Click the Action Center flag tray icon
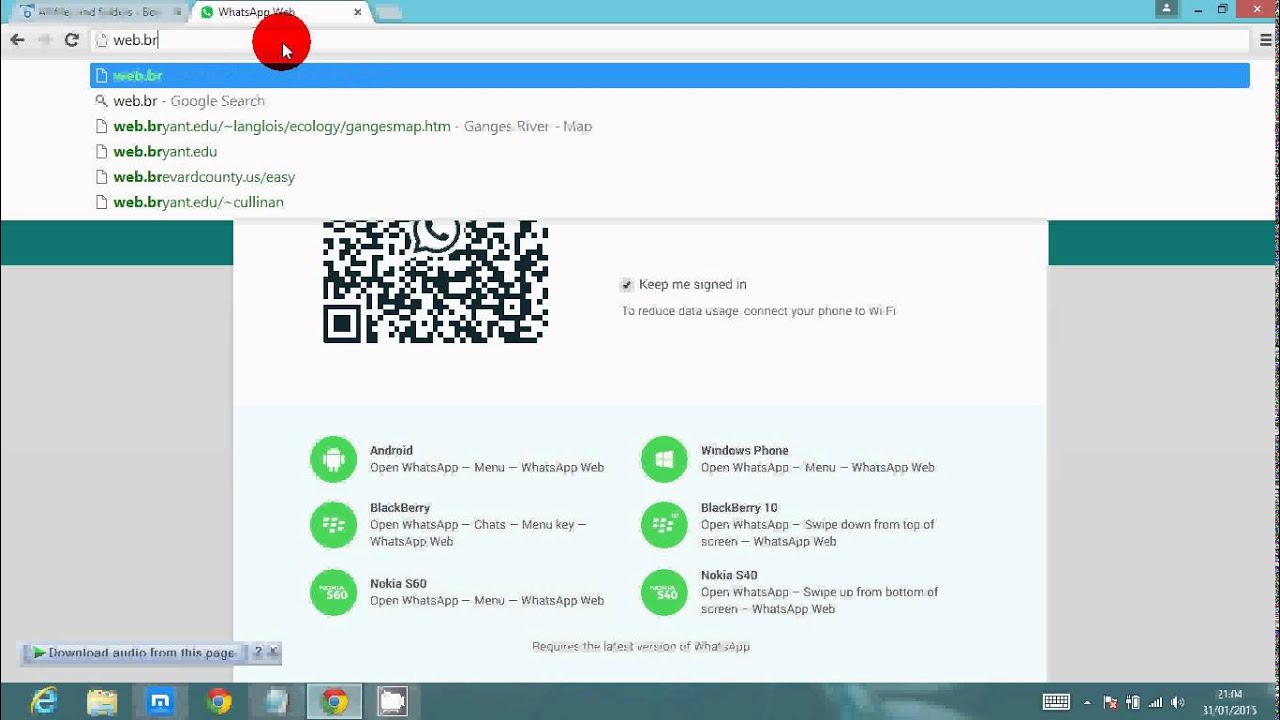 pos(1110,703)
